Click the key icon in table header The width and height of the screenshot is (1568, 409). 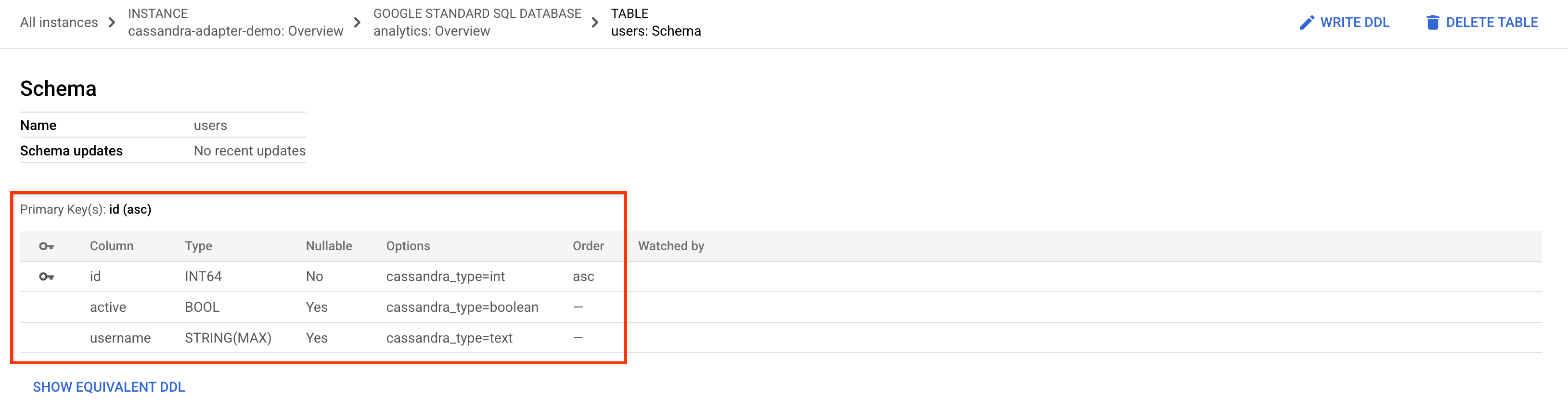click(46, 246)
